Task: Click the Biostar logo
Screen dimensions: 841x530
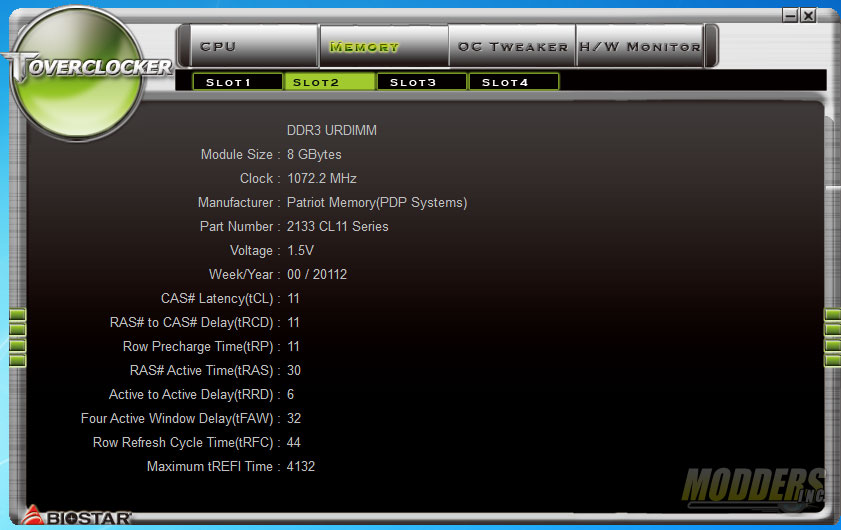Action: 77,516
